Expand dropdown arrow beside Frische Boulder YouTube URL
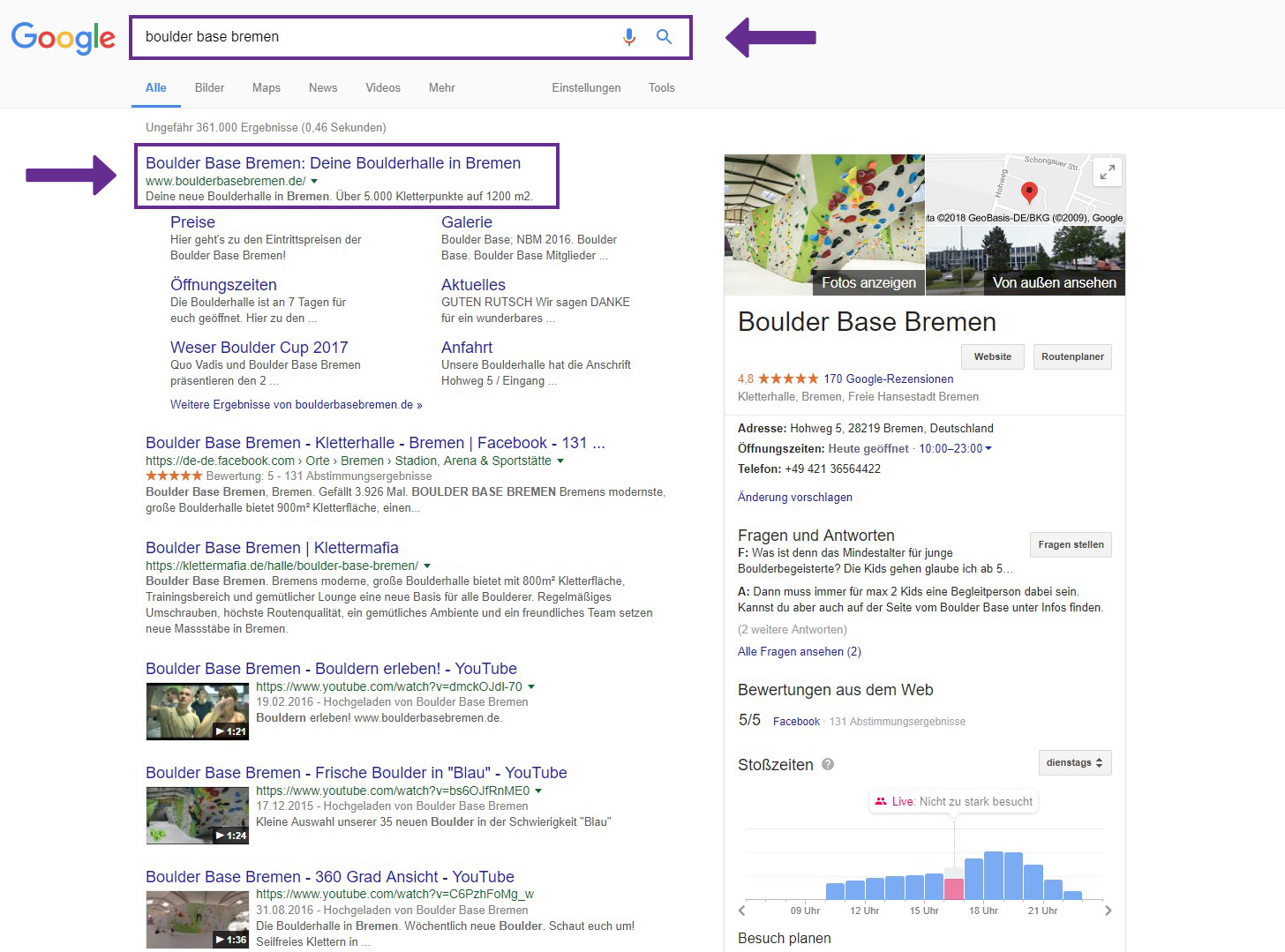1285x952 pixels. 538,791
